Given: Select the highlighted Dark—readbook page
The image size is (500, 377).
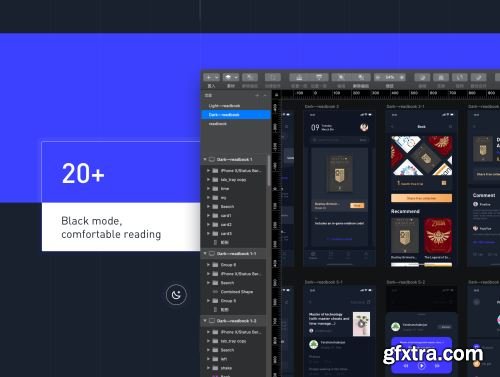Looking at the screenshot, I should coord(236,115).
